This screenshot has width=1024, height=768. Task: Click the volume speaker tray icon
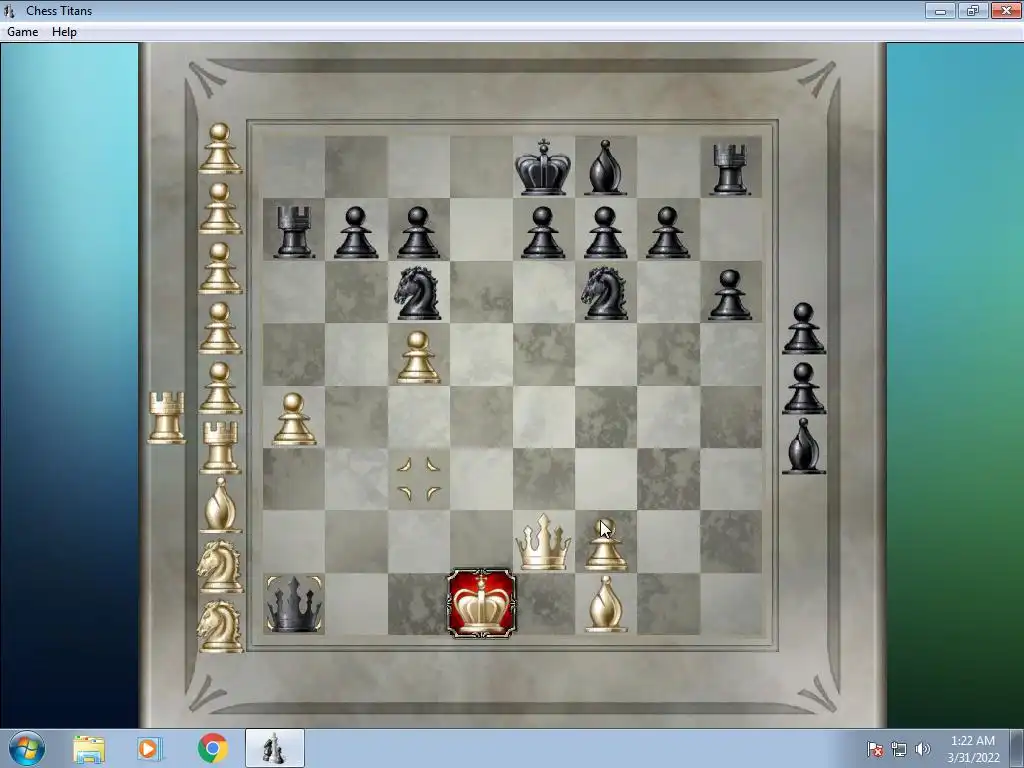tap(922, 749)
